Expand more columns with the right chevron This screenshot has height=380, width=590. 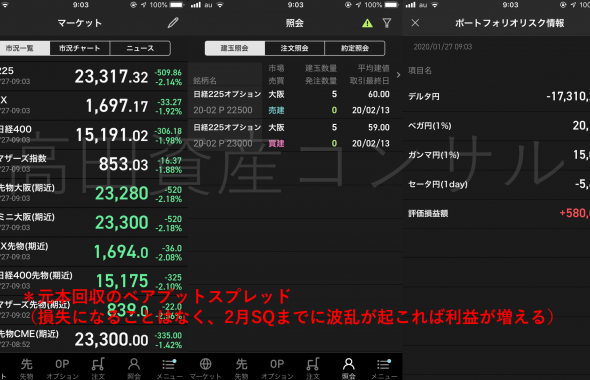pos(398,75)
